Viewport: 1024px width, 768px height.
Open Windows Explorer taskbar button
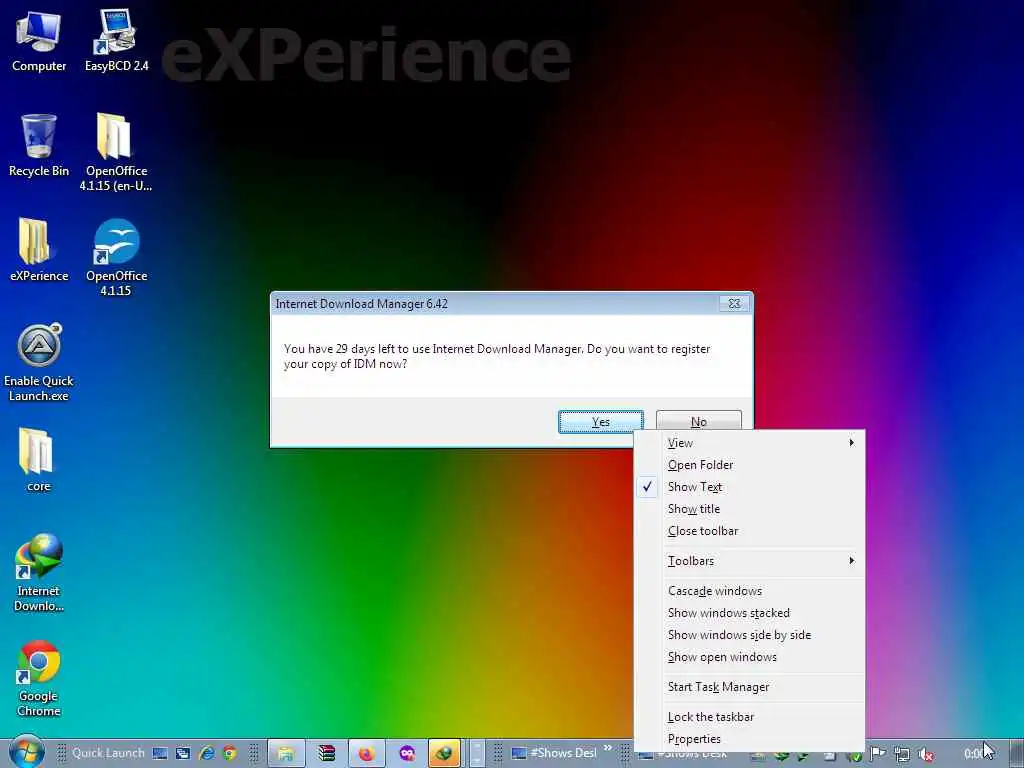click(286, 753)
